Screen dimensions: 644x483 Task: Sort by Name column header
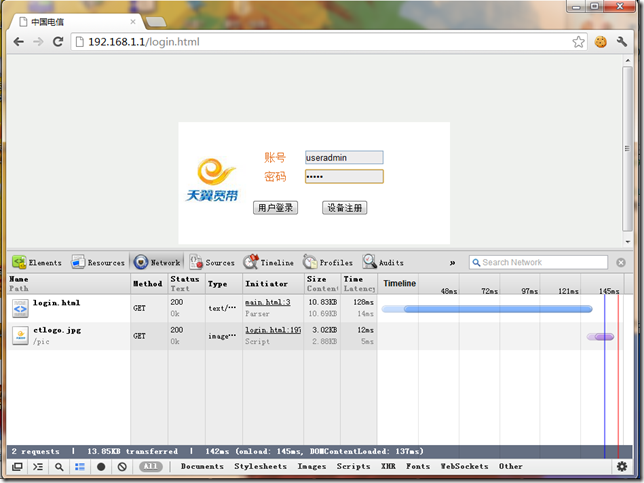point(68,283)
